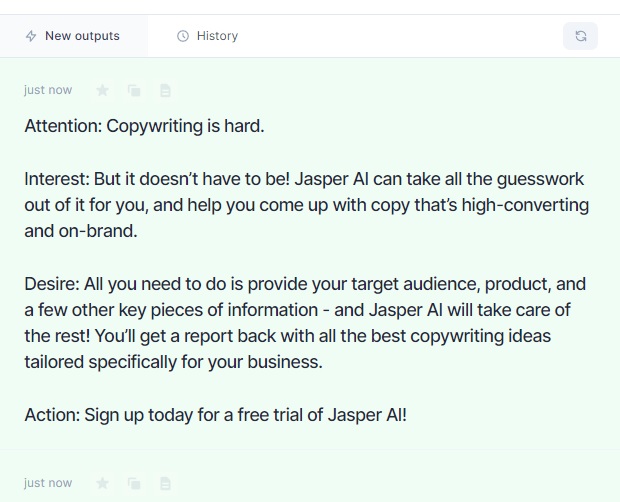
Task: Star the first output to favorite it
Action: (102, 90)
